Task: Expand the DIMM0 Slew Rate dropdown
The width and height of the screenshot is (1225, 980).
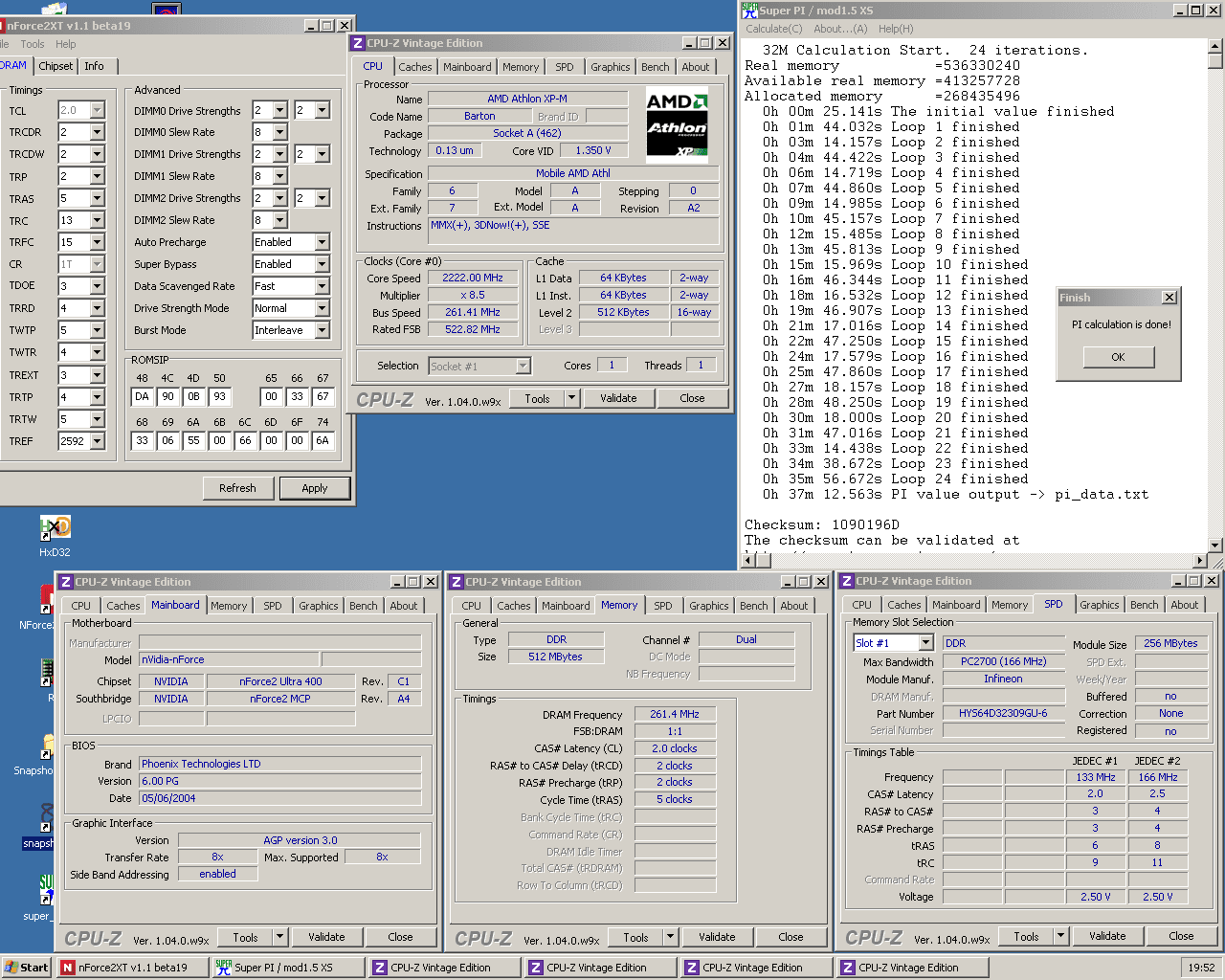Action: tap(280, 132)
